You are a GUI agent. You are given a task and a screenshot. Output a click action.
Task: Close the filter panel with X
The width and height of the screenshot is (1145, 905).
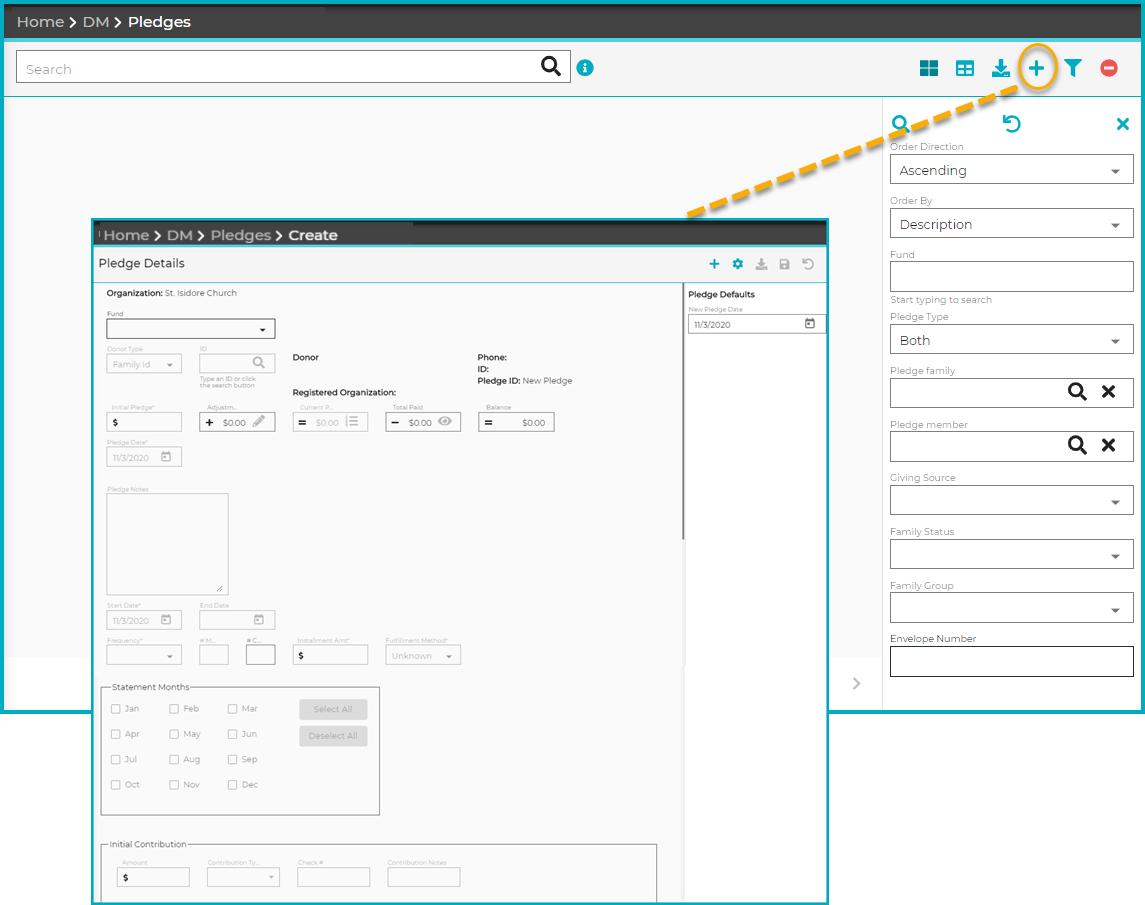(x=1123, y=124)
